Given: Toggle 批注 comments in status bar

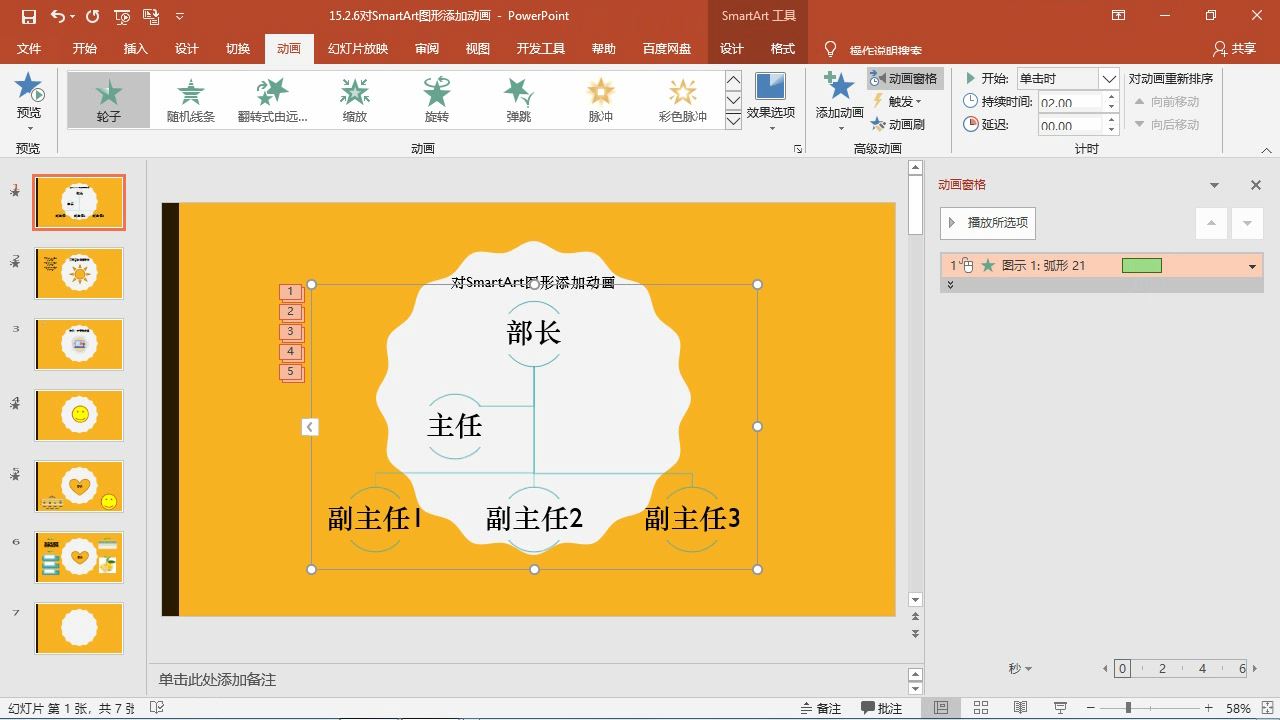Looking at the screenshot, I should click(x=880, y=708).
